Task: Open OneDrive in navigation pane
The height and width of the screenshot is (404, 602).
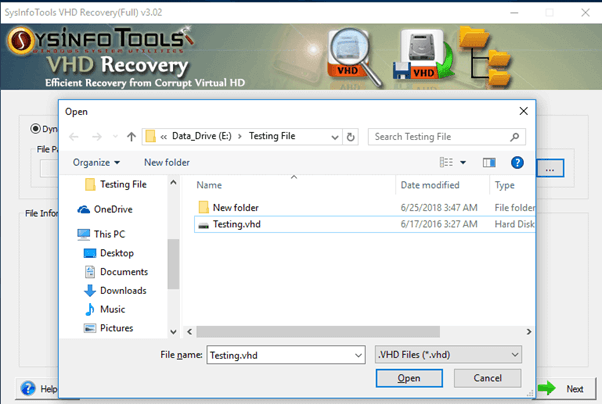Action: [x=105, y=209]
